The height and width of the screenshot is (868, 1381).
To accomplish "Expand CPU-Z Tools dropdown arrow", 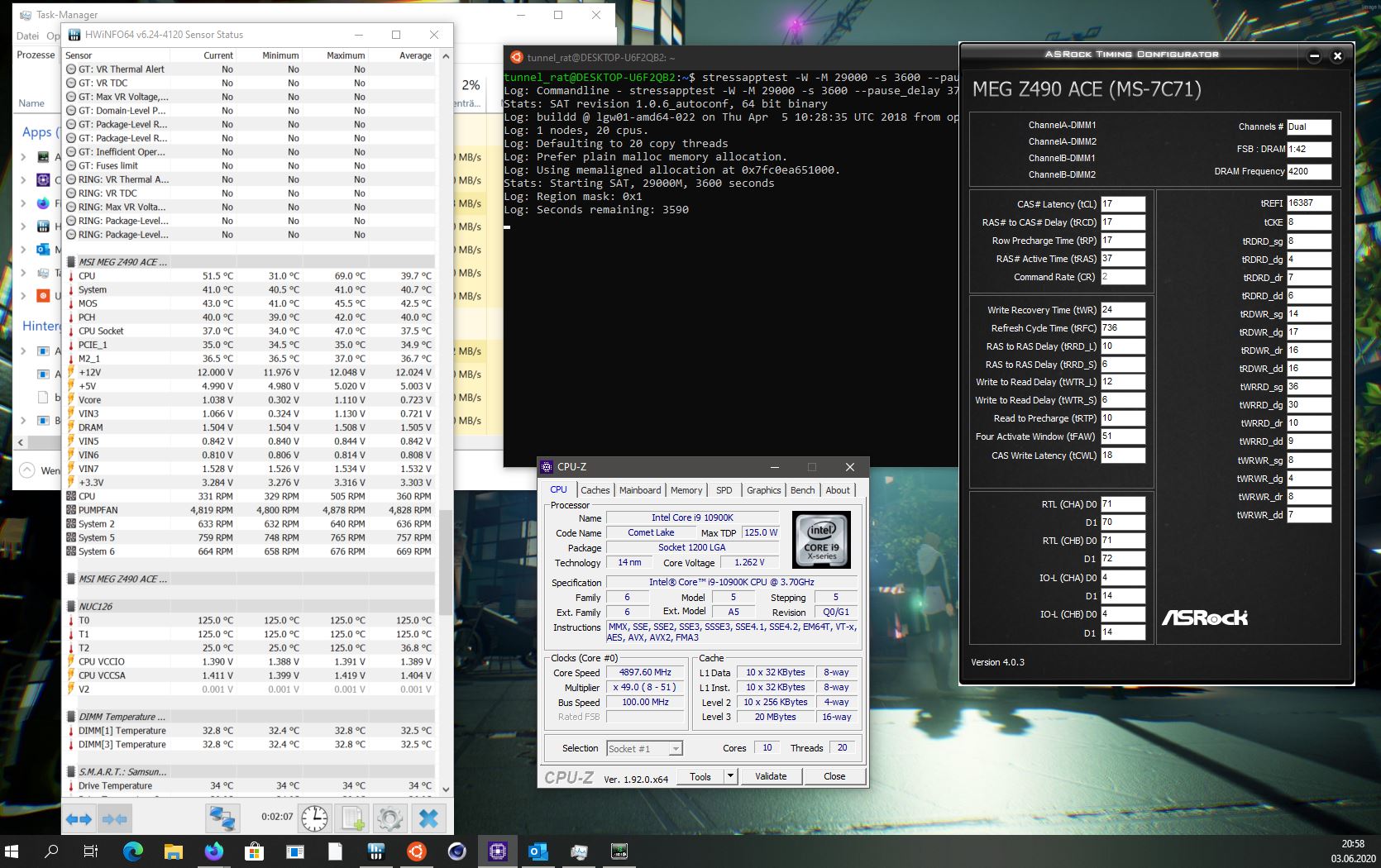I will pos(730,776).
